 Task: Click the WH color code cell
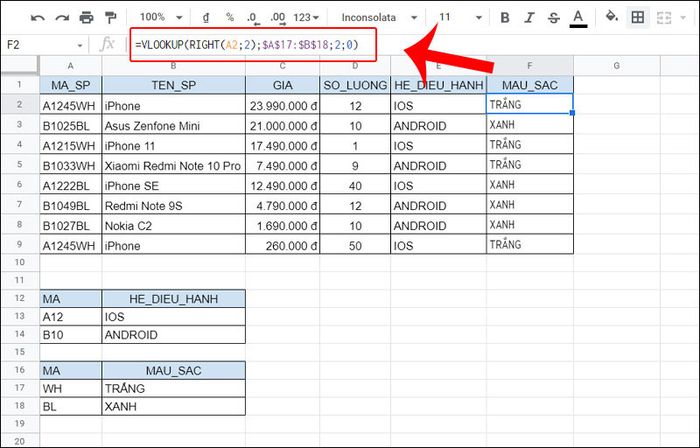point(71,388)
